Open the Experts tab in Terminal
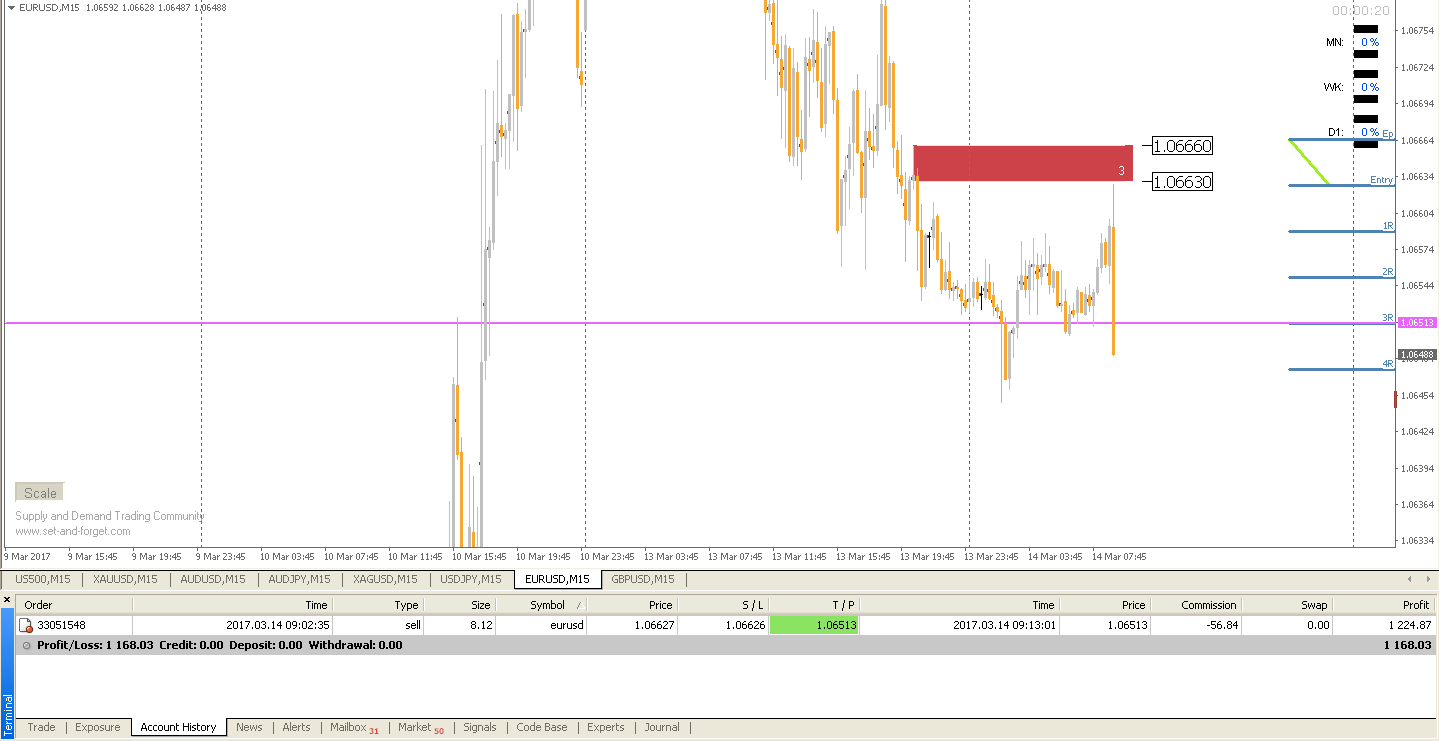 606,727
